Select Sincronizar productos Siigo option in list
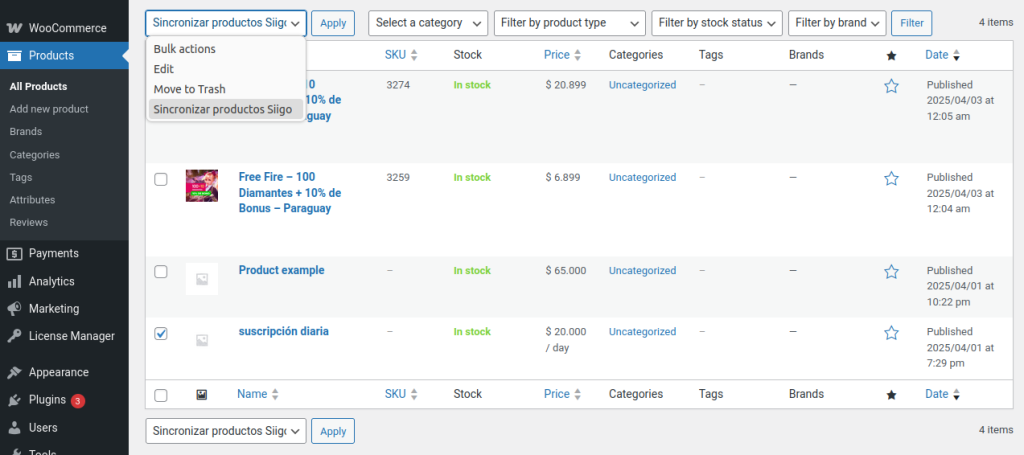 [x=226, y=110]
